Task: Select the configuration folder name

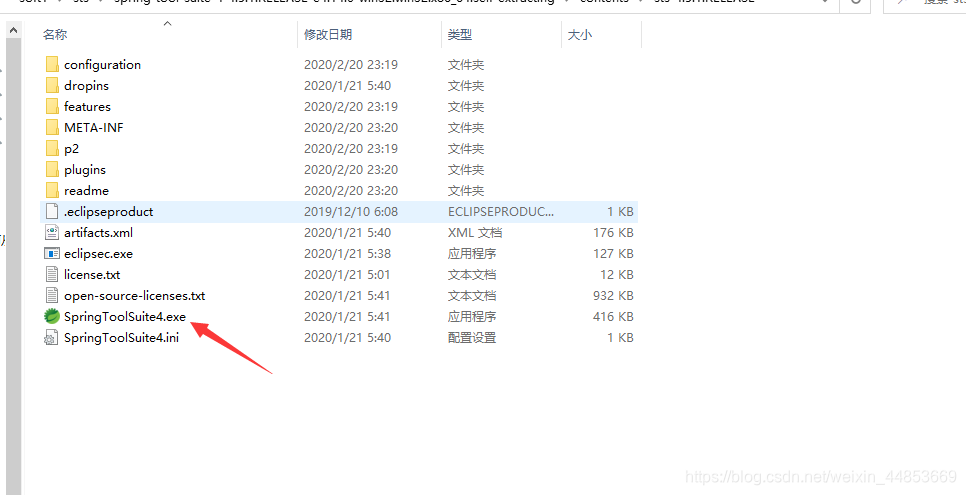Action: point(102,65)
